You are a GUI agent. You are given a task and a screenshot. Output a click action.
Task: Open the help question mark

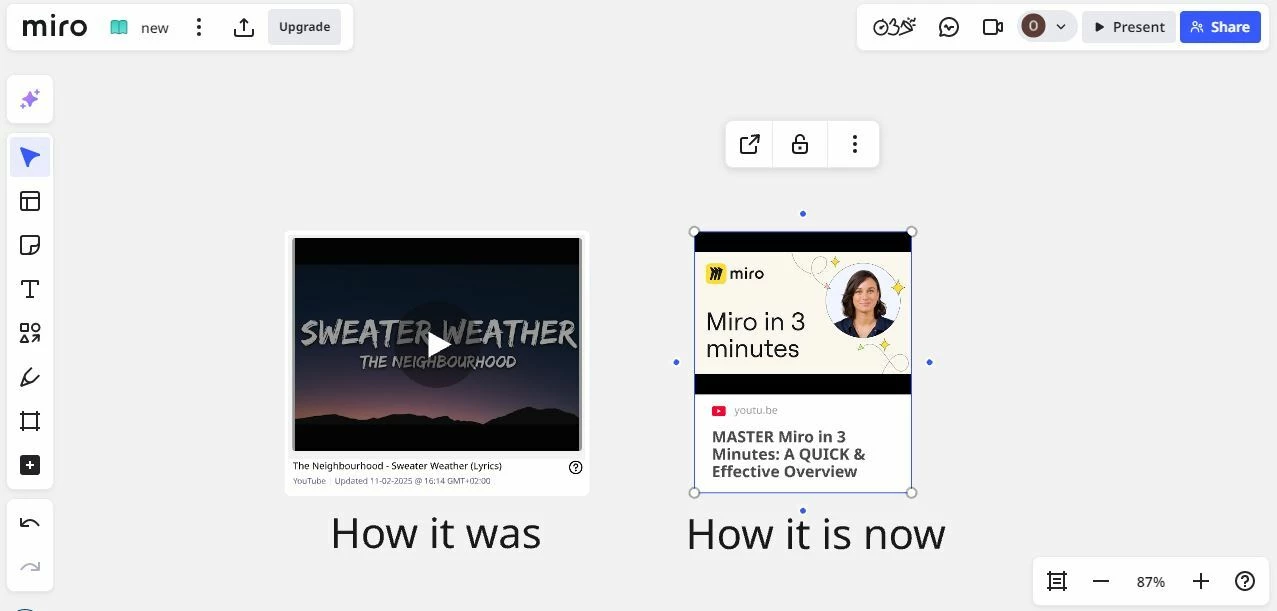pyautogui.click(x=1245, y=581)
